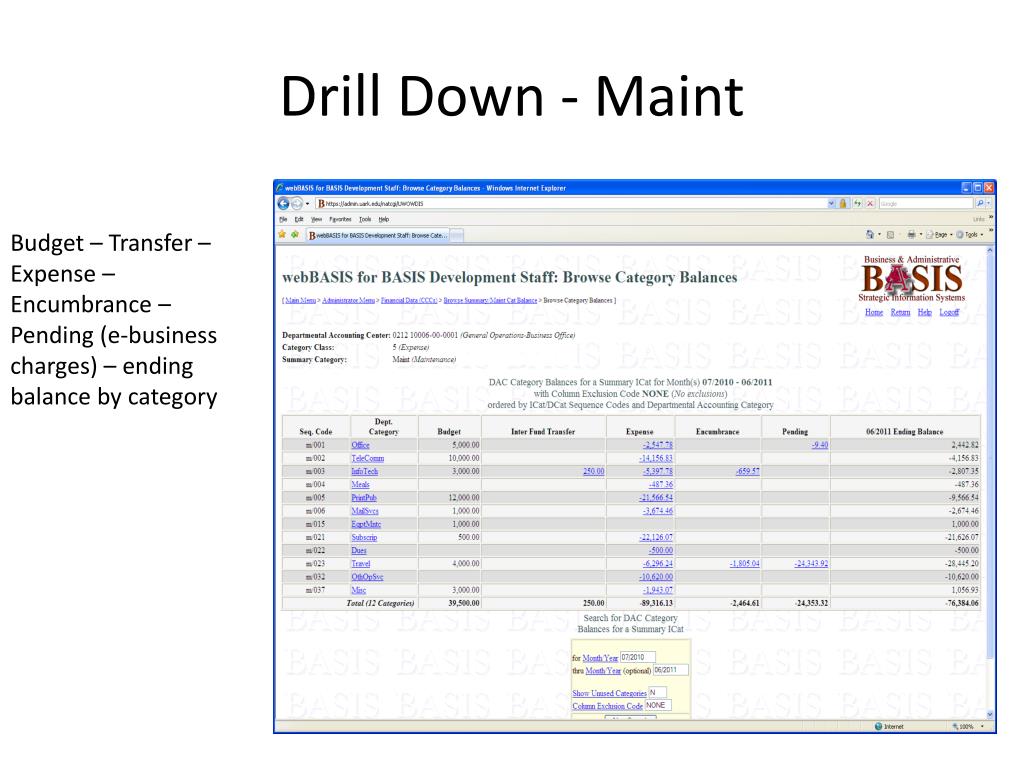This screenshot has height=768, width=1024.
Task: Click the Main Menu breadcrumb link
Action: [x=300, y=300]
